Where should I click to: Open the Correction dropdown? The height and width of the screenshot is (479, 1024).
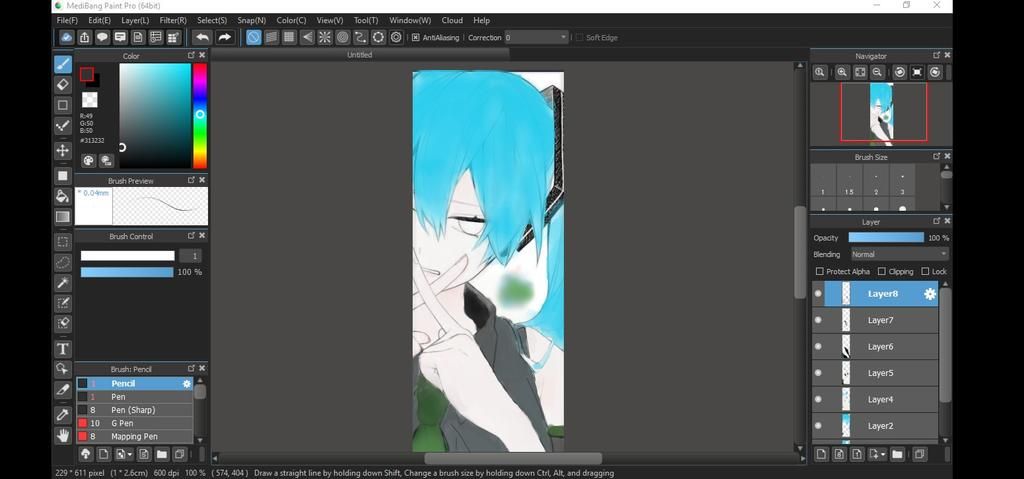click(536, 38)
